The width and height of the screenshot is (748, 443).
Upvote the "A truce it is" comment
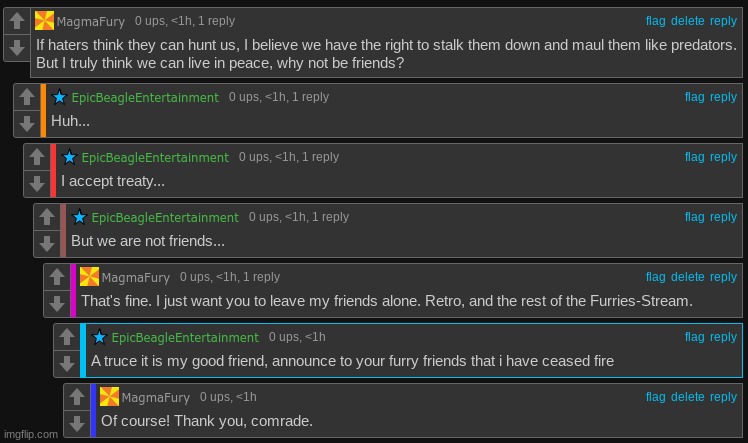click(67, 338)
